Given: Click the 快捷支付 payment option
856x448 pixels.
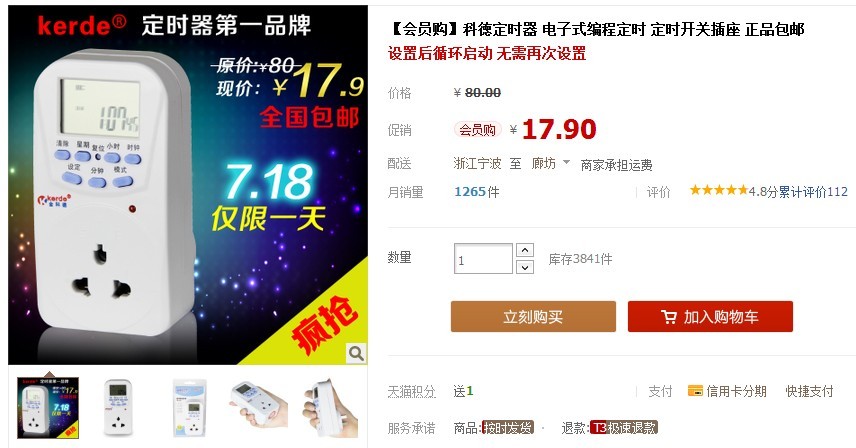Looking at the screenshot, I should pyautogui.click(x=809, y=391).
